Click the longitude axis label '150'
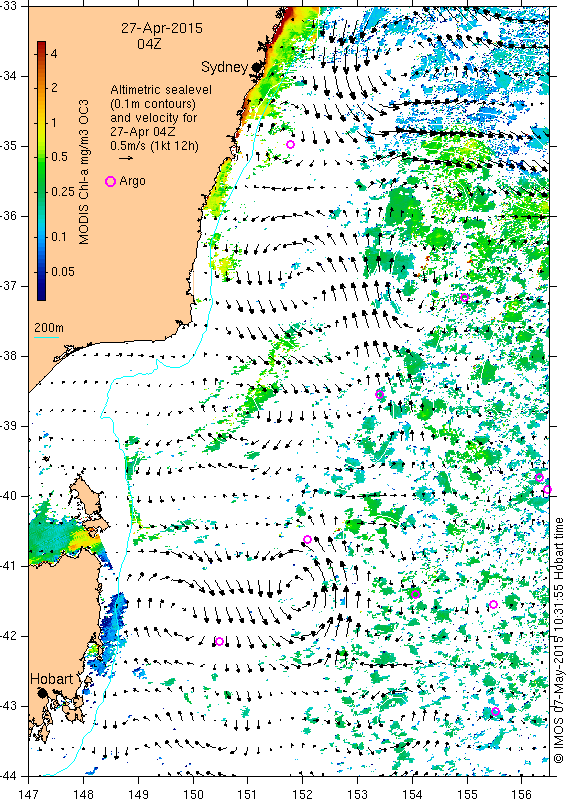This screenshot has height=800, width=570. [x=193, y=794]
